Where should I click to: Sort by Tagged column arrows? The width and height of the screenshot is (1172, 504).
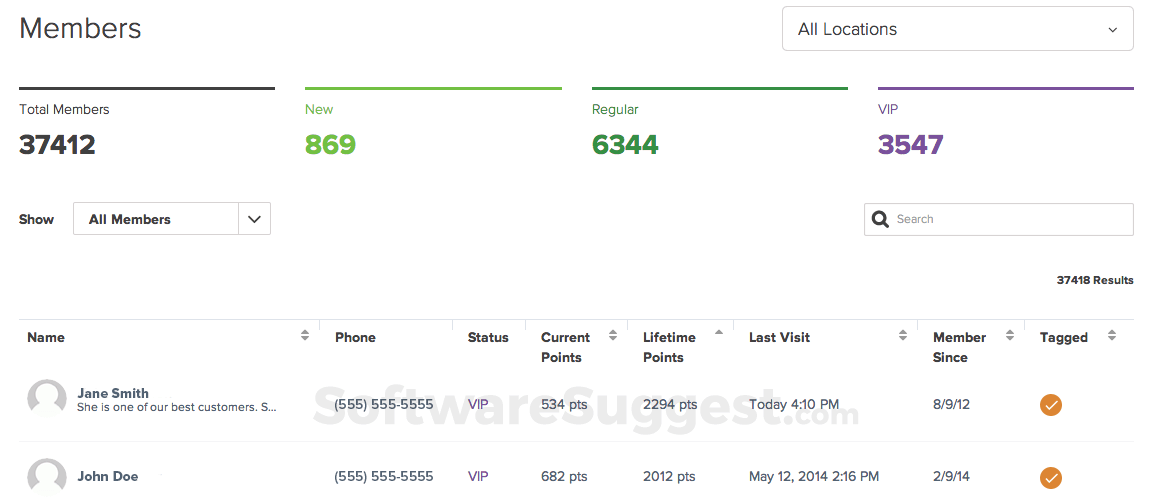tap(1112, 336)
